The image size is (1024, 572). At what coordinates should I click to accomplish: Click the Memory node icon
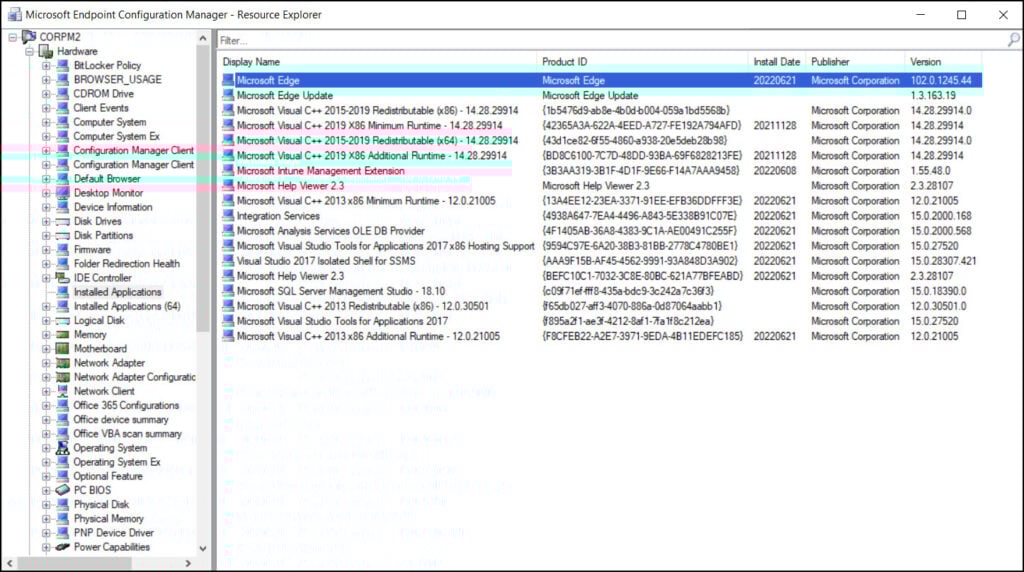[x=63, y=334]
